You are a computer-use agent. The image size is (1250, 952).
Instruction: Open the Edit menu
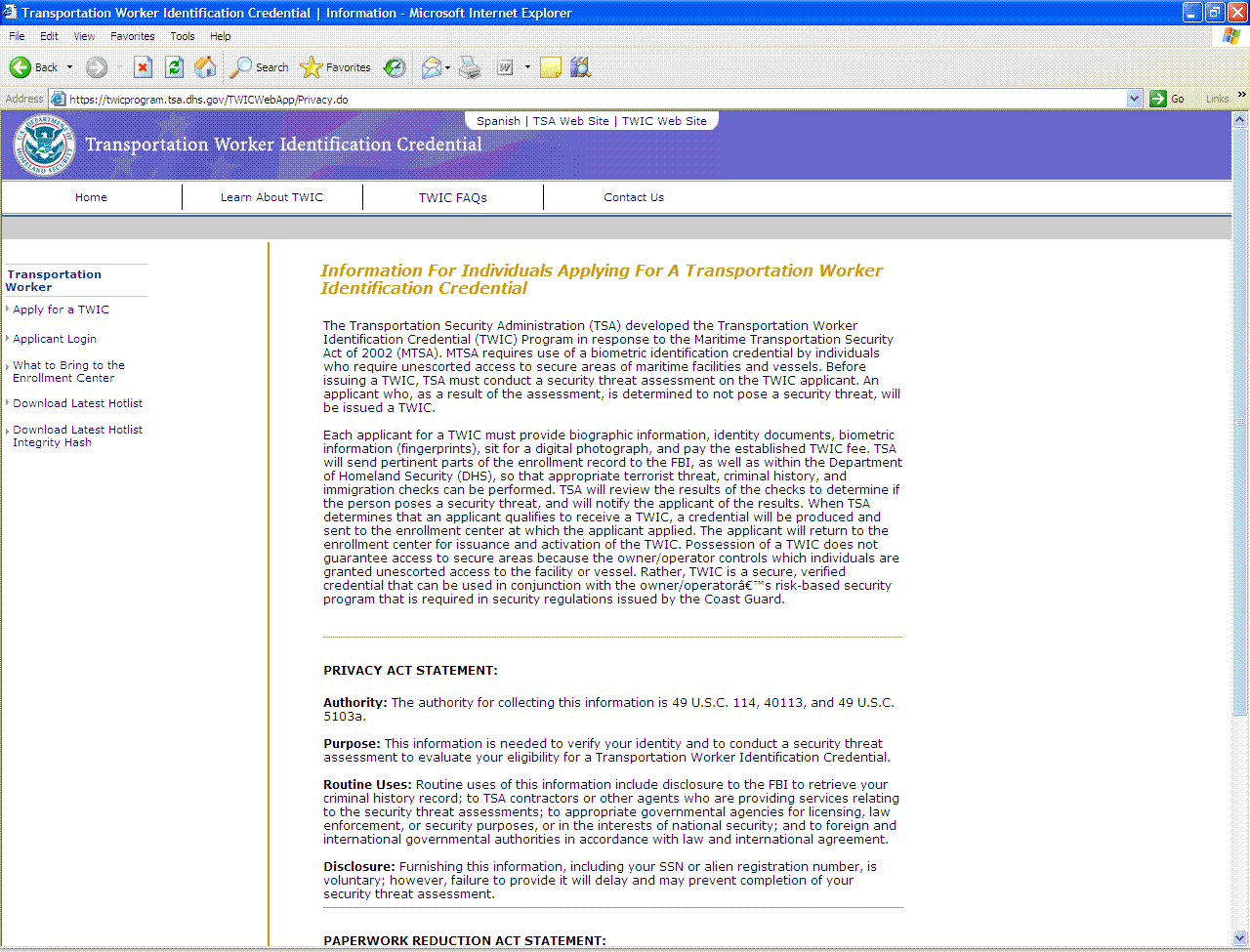pos(49,36)
